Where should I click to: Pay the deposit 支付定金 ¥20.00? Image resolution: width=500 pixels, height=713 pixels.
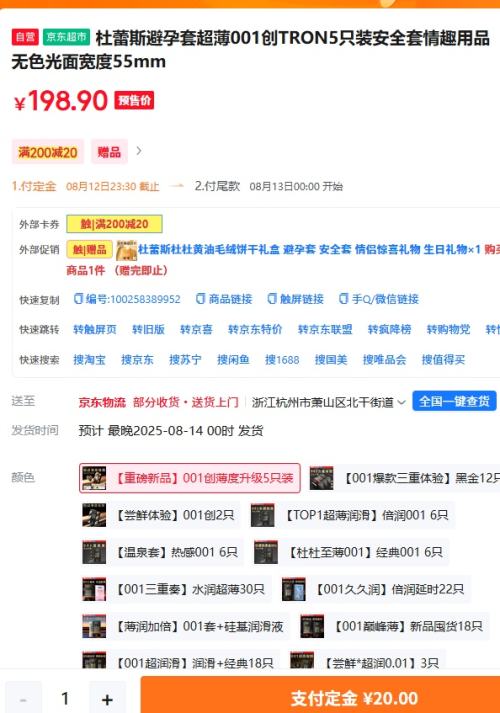(320, 696)
